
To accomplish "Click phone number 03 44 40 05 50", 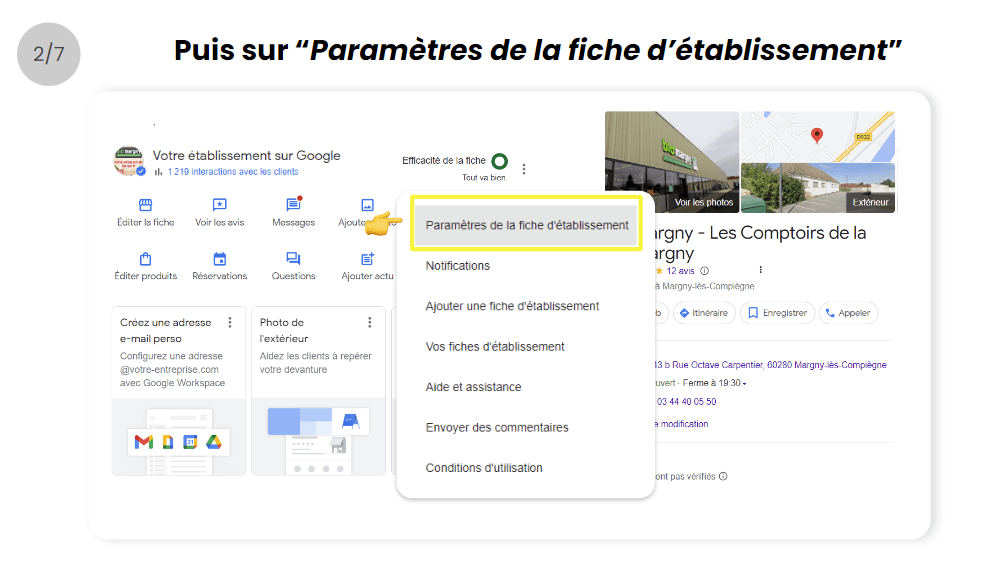I will [x=686, y=401].
